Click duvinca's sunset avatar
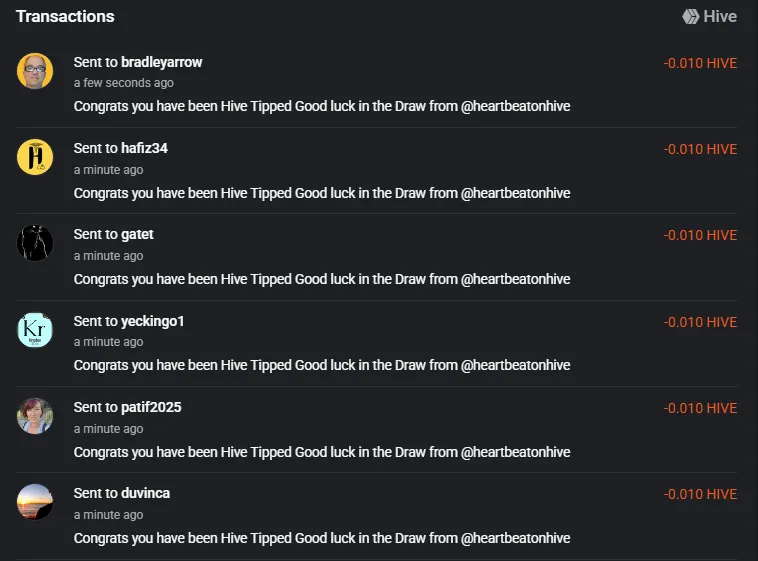 (x=35, y=502)
